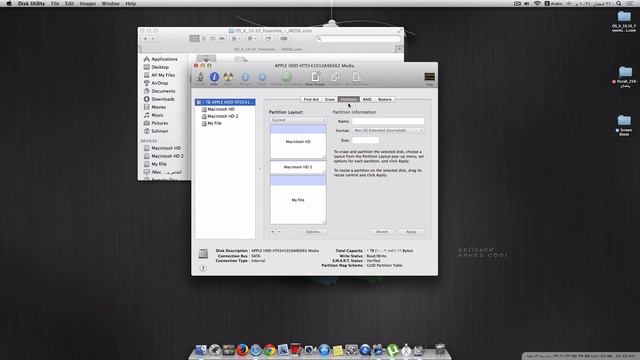Open Info with the blue i icon
This screenshot has width=640, height=360.
tap(214, 77)
